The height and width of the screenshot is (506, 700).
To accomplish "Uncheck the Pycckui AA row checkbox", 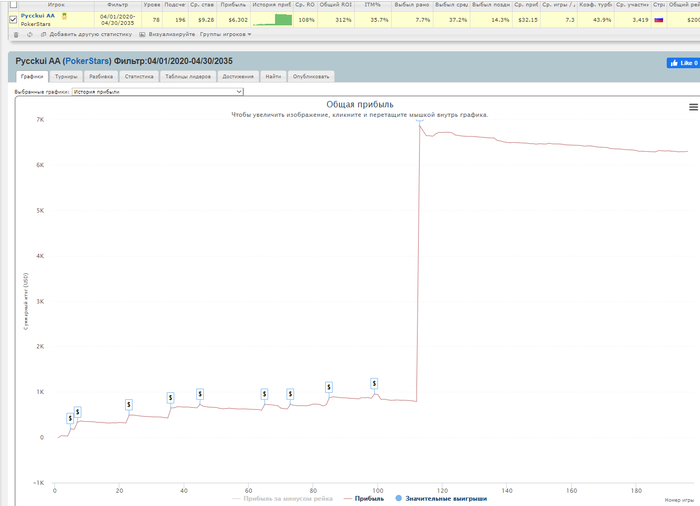I will 13,20.
